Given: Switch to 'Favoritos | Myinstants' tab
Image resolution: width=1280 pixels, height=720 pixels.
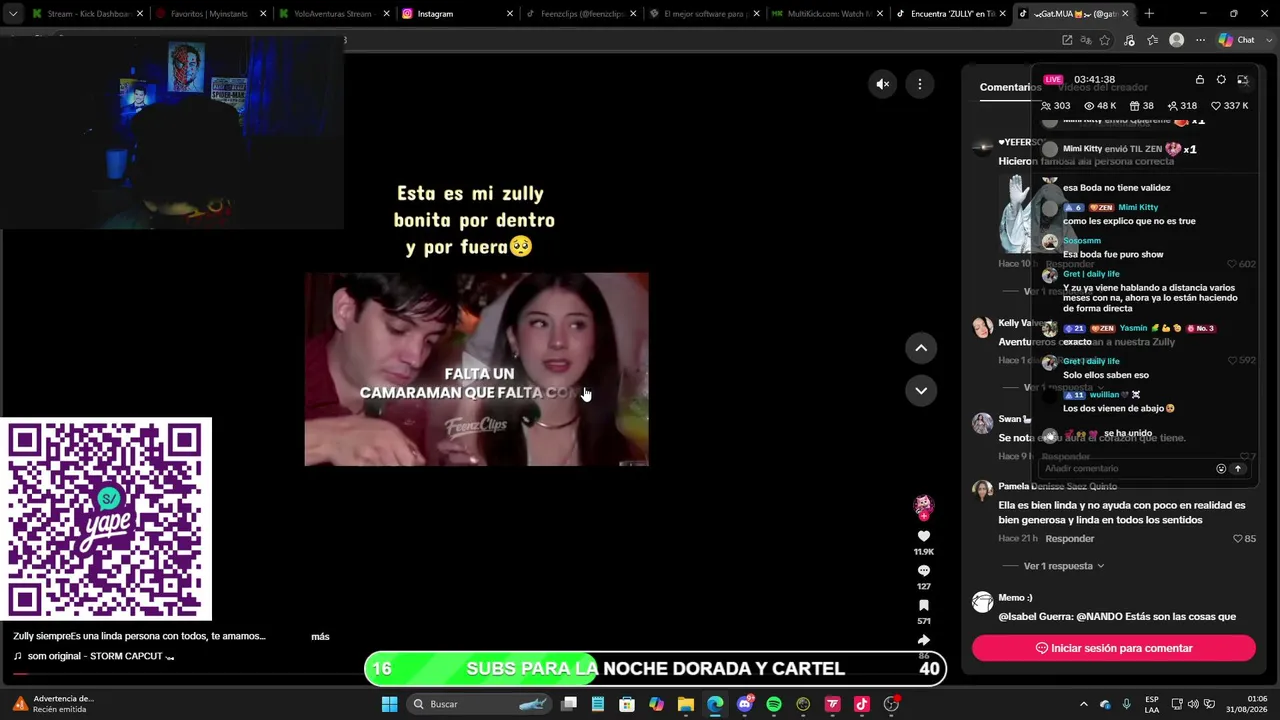Looking at the screenshot, I should [211, 14].
